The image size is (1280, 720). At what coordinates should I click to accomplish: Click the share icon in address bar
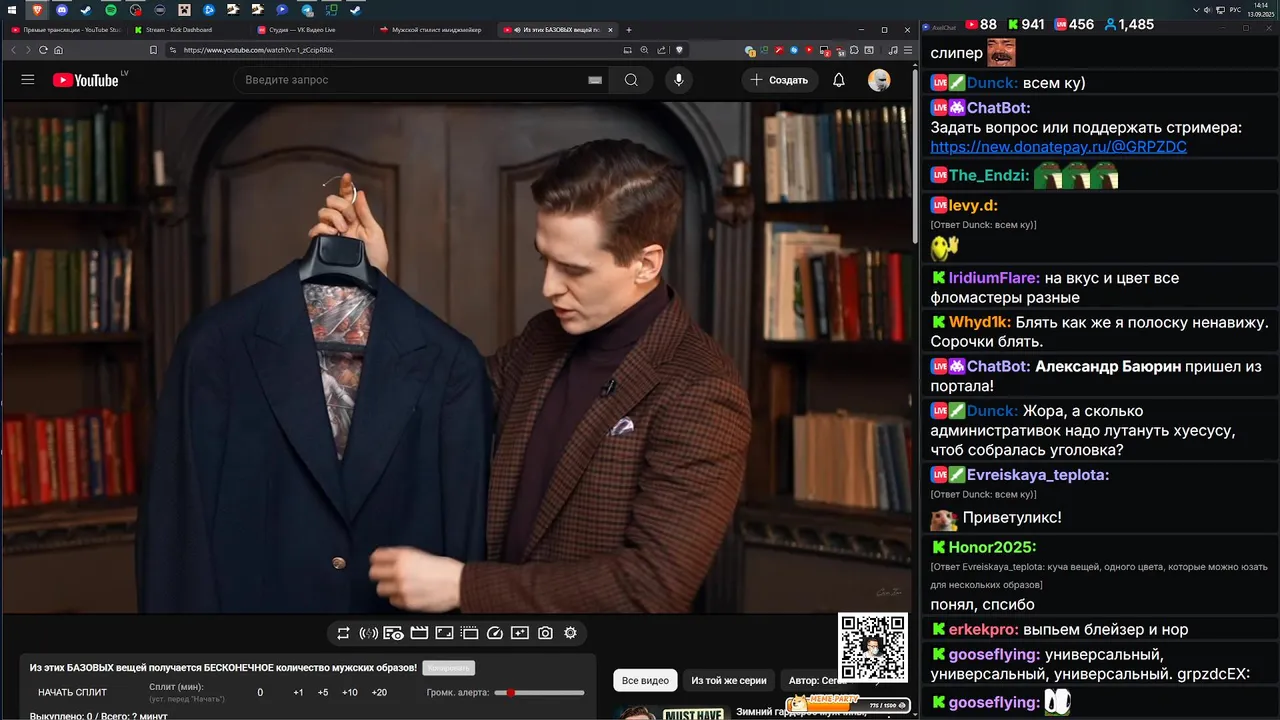pos(661,50)
